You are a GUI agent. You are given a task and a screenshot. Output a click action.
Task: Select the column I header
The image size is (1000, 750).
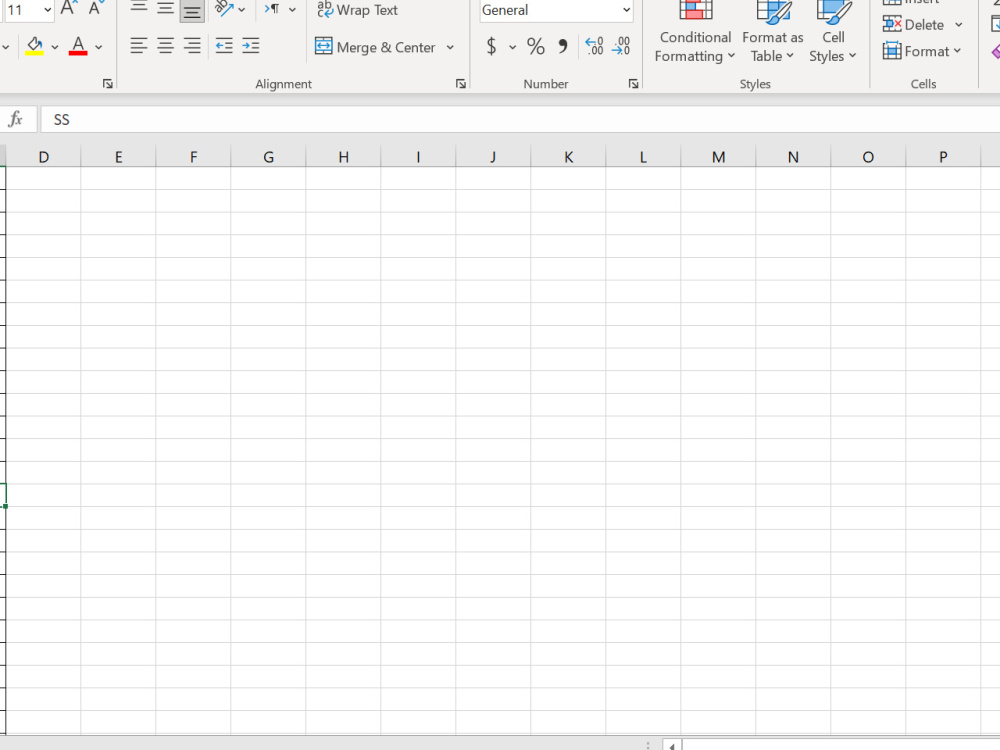point(418,157)
